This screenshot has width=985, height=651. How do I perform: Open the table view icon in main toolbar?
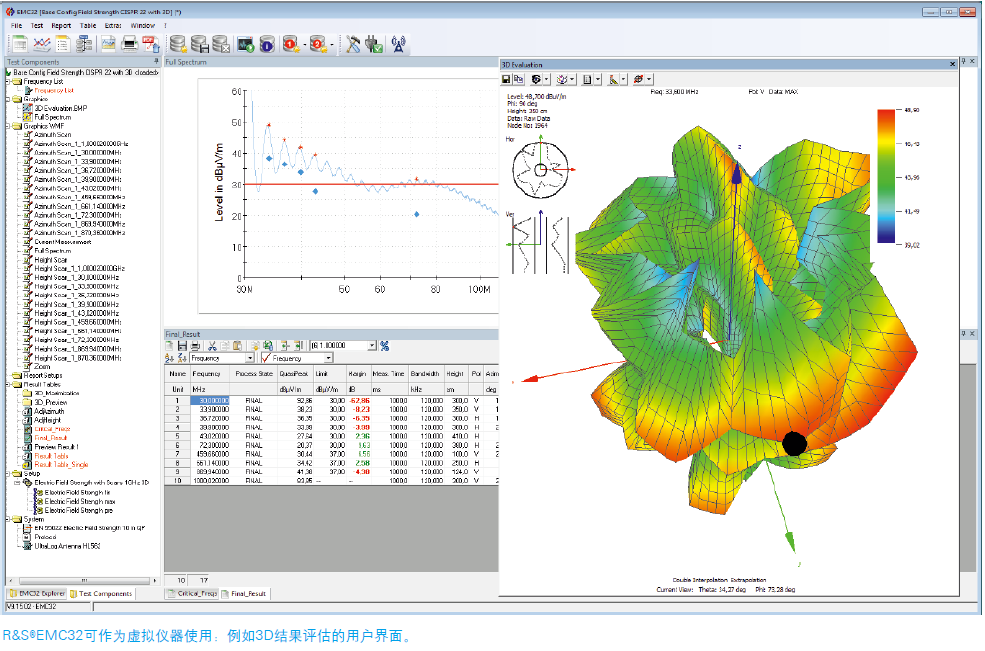(20, 44)
